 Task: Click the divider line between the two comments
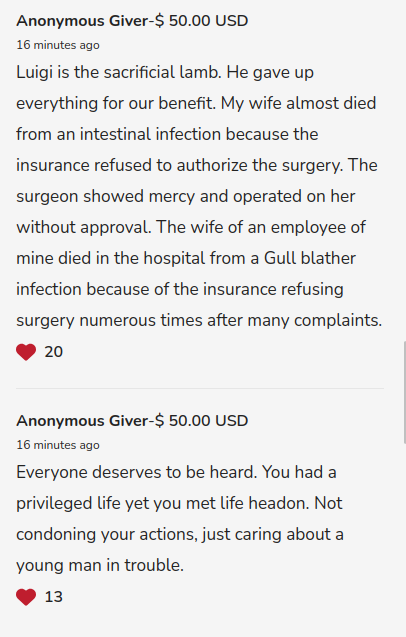click(x=200, y=388)
